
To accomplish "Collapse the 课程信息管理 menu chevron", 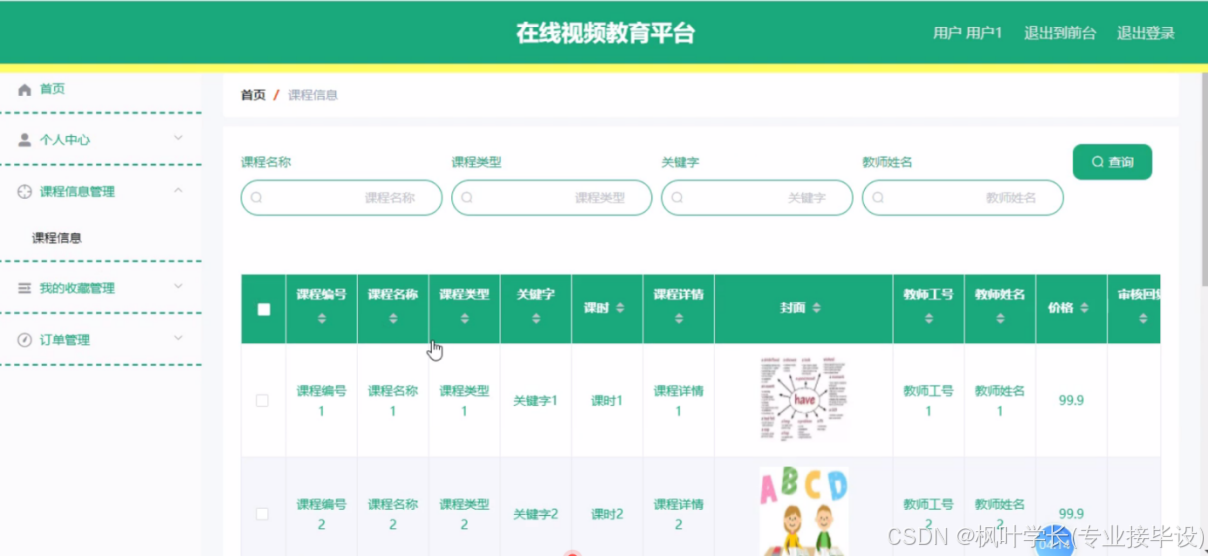I will (x=178, y=190).
